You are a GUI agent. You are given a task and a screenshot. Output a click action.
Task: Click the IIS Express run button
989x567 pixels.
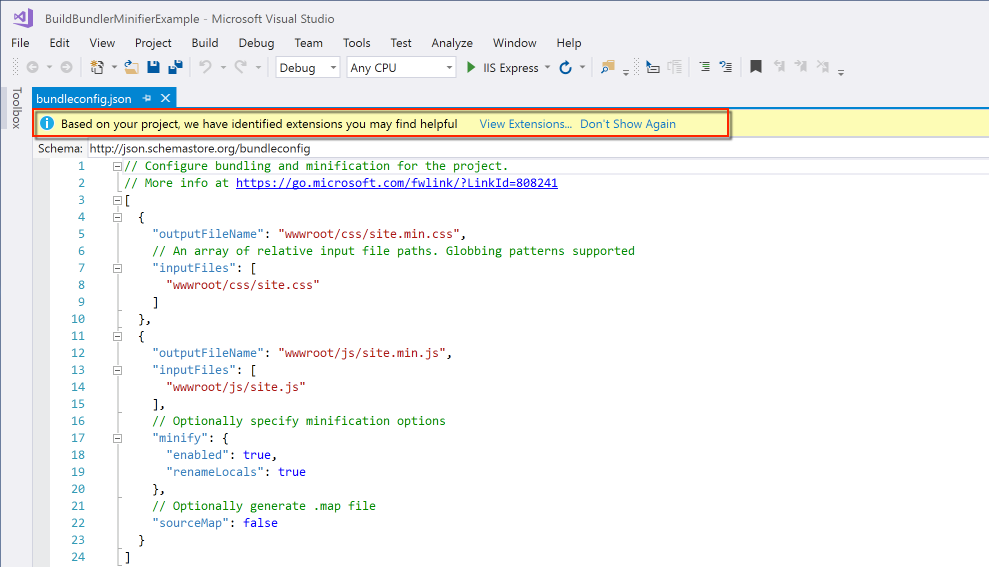click(510, 67)
